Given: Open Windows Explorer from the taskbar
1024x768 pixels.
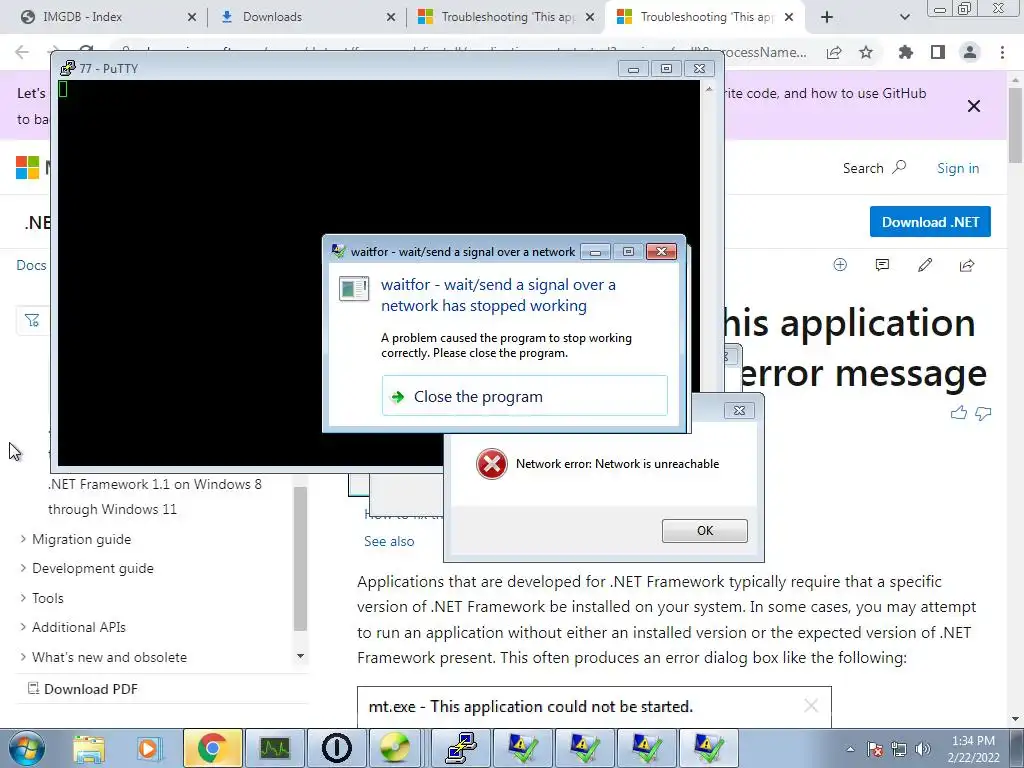Looking at the screenshot, I should (89, 748).
